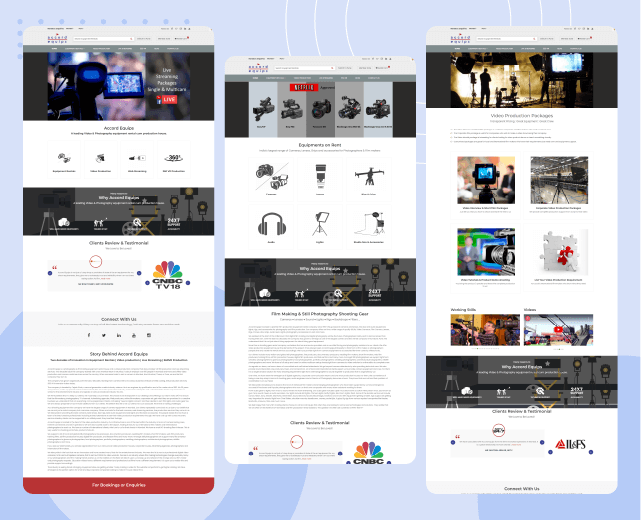
Task: Select middle dark-panel camera in Netflix banner
Action: pyautogui.click(x=321, y=110)
